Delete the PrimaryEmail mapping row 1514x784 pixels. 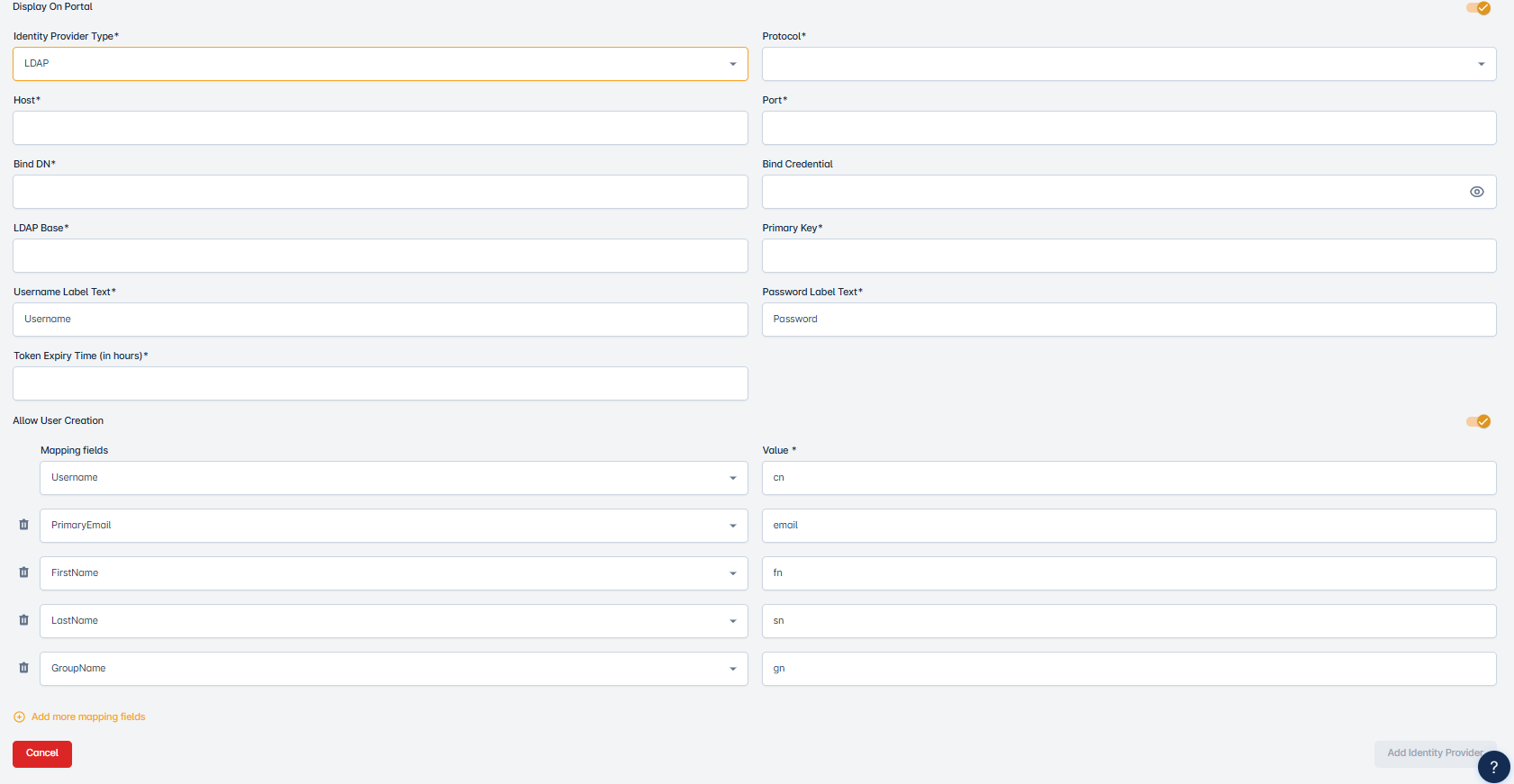[24, 525]
